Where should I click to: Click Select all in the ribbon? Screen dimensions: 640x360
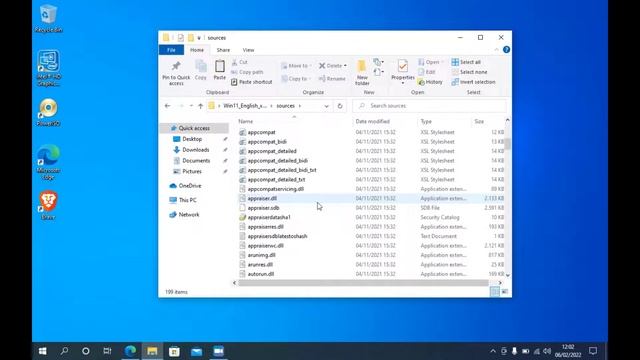point(466,62)
